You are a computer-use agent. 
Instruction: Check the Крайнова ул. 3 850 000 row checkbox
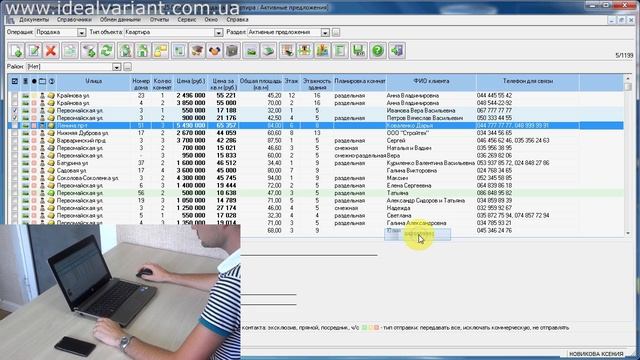click(x=15, y=103)
